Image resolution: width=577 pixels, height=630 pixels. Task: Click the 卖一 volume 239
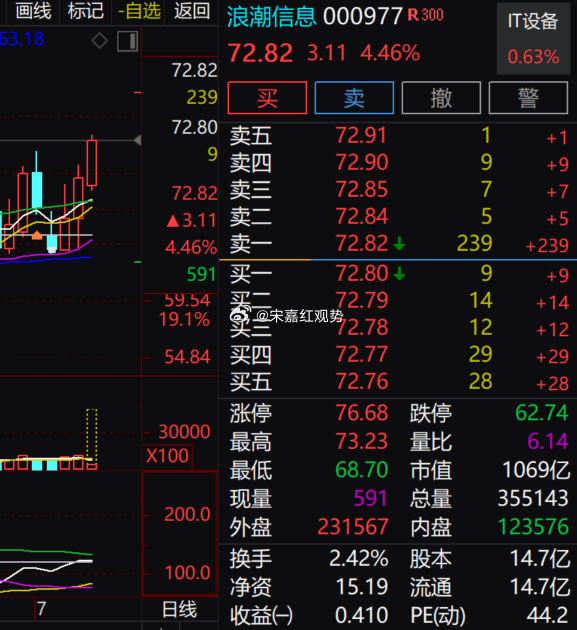pyautogui.click(x=475, y=243)
